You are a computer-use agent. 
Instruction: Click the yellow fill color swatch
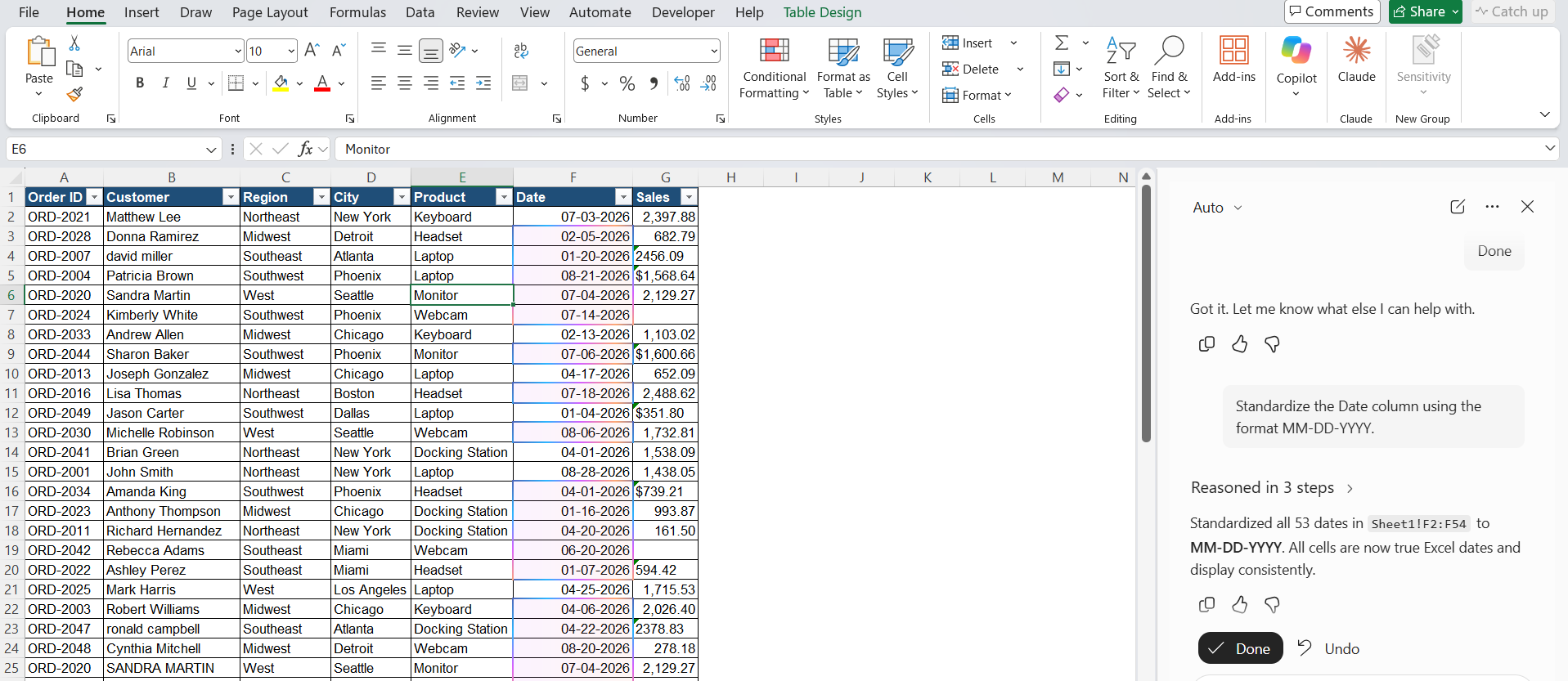tap(281, 83)
